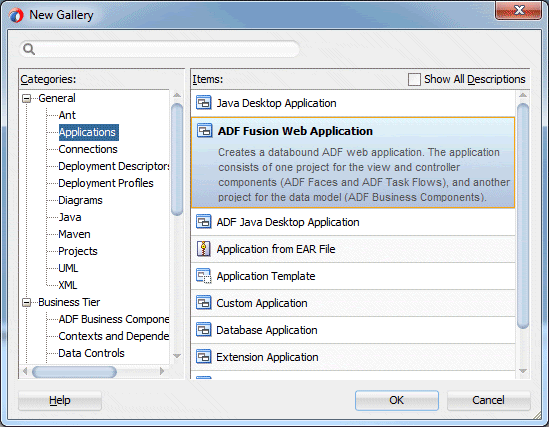Click Items list scroll down arrow

523,371
